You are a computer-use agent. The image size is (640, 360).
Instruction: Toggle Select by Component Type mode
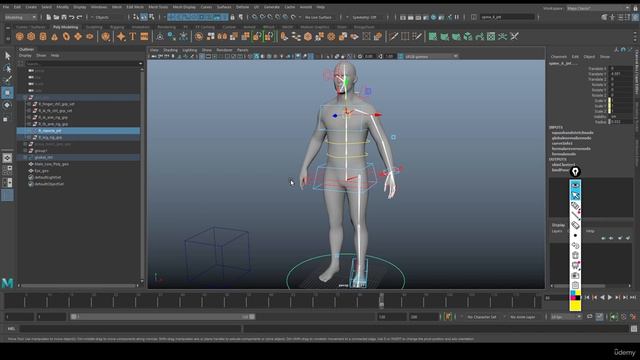(152, 17)
